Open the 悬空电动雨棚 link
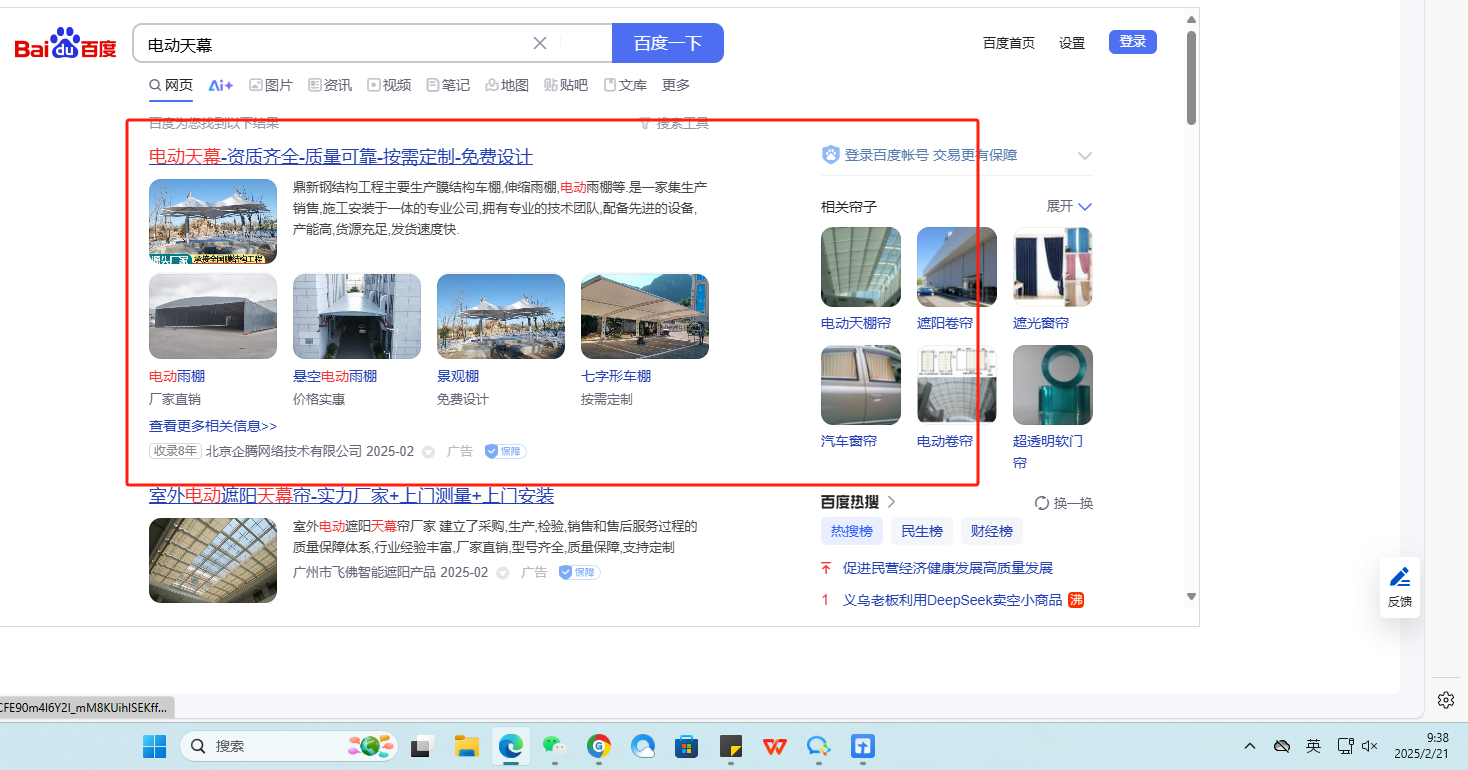This screenshot has height=770, width=1468. pyautogui.click(x=335, y=376)
